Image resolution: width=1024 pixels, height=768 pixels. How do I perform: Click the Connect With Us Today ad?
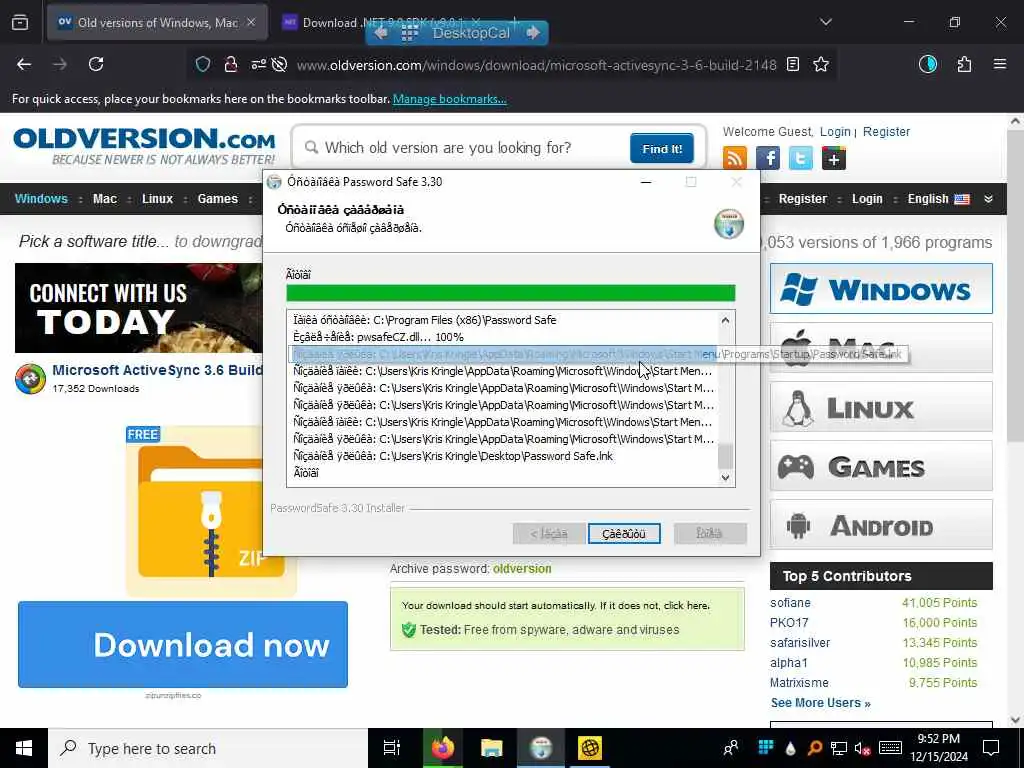[x=138, y=308]
